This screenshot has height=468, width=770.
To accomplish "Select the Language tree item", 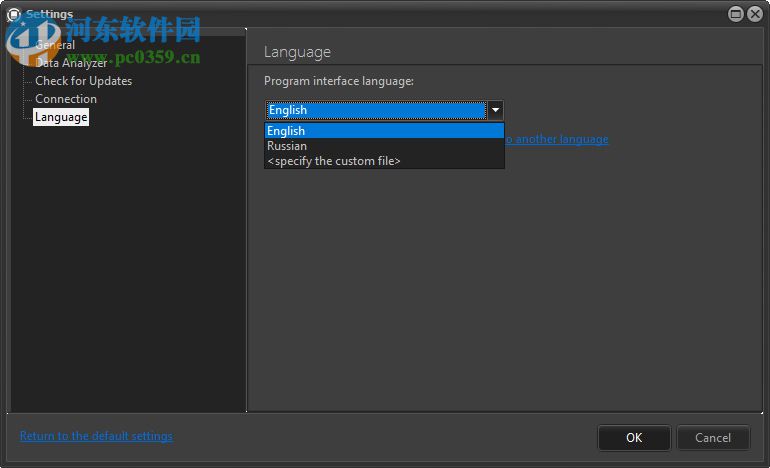I will [61, 117].
